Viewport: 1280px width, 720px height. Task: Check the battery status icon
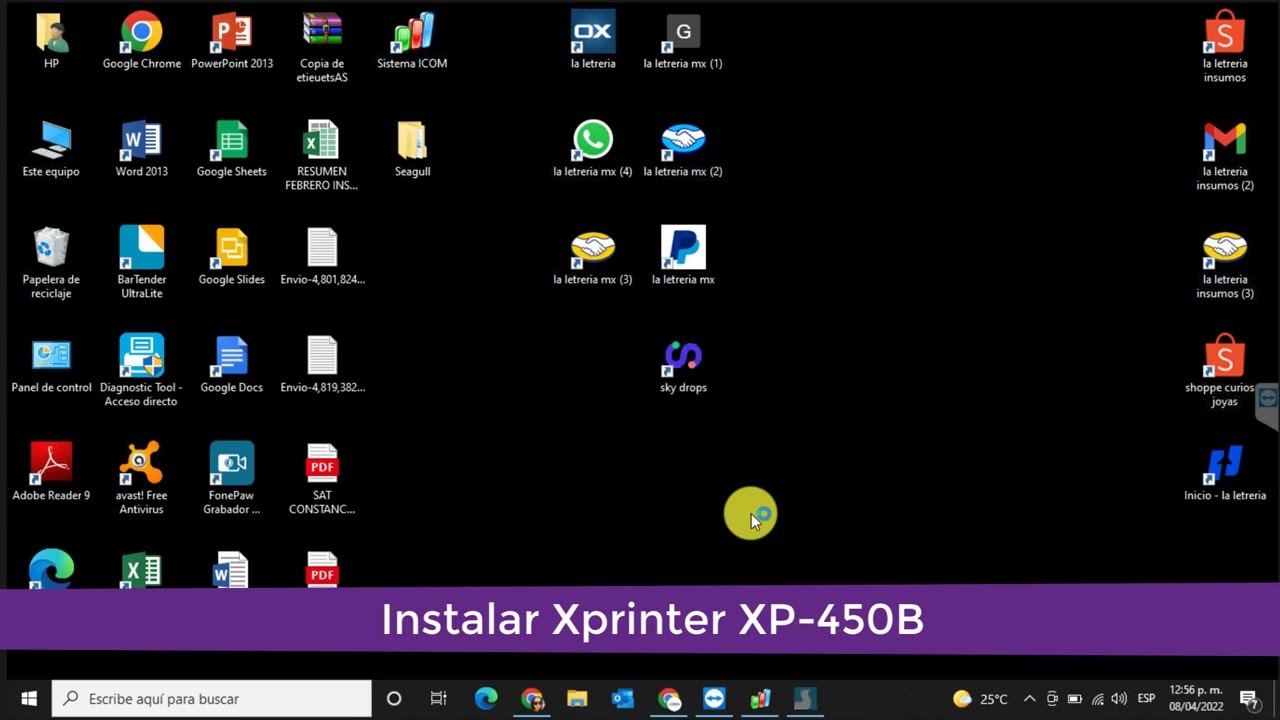click(x=1074, y=699)
